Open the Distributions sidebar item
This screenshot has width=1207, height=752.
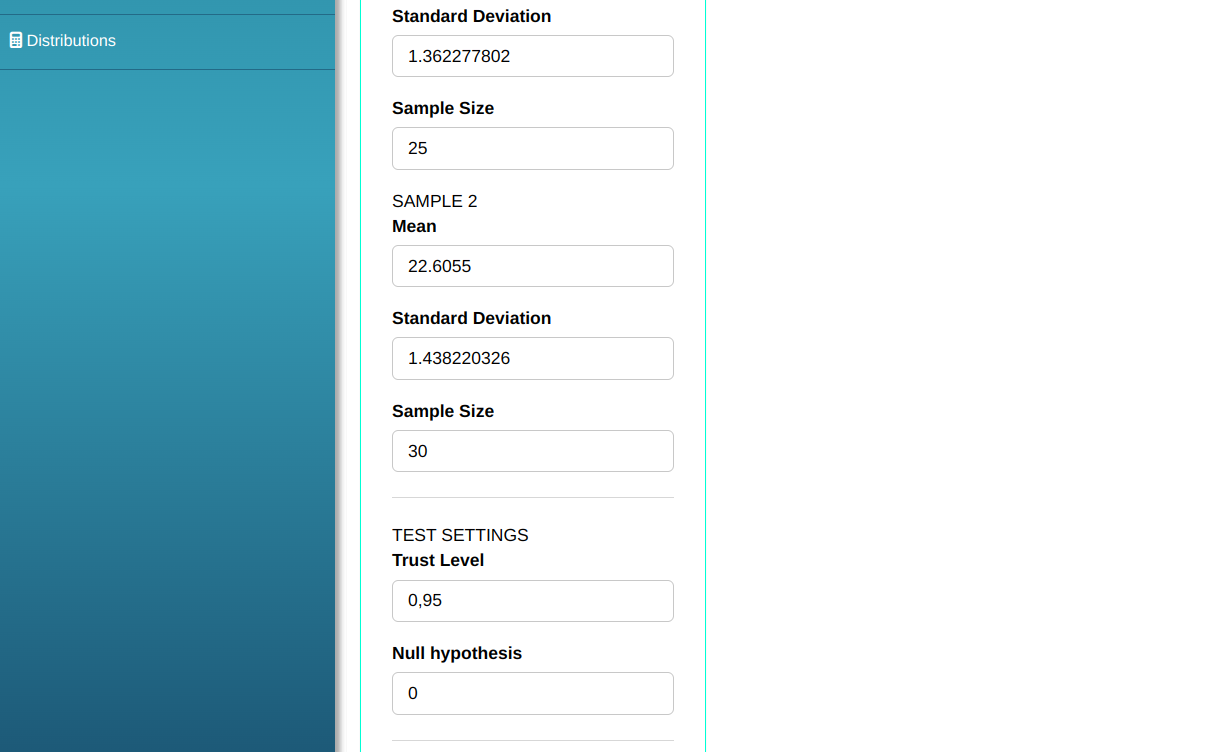tap(70, 41)
